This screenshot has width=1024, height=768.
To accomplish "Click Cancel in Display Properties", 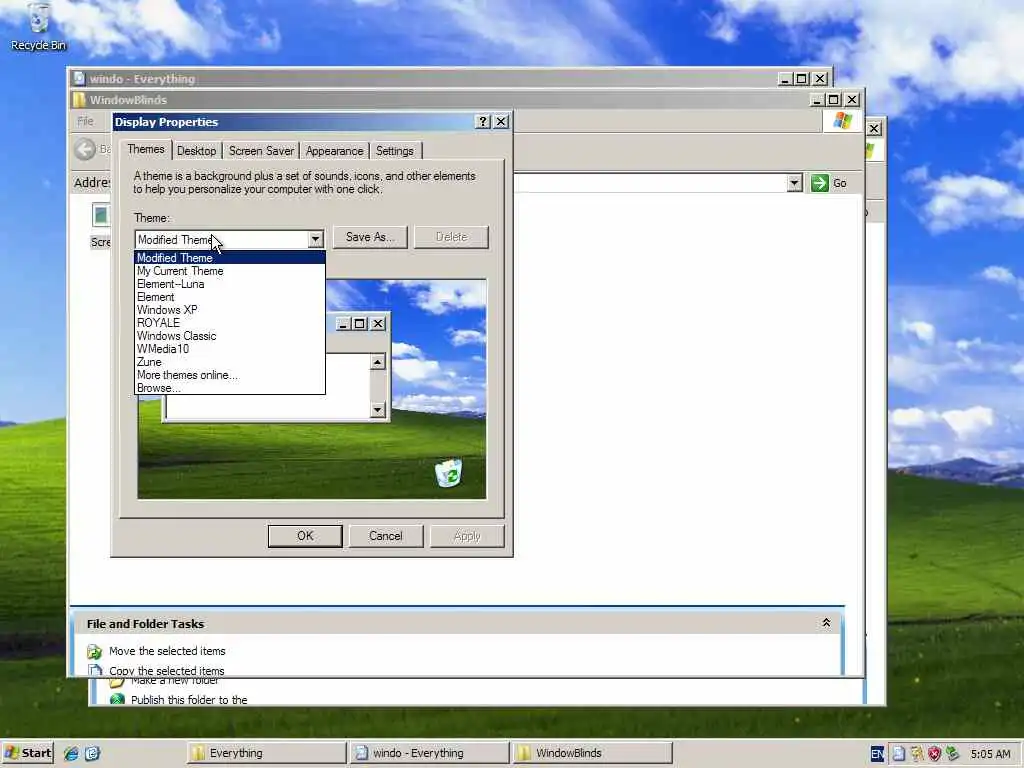I will coord(385,536).
